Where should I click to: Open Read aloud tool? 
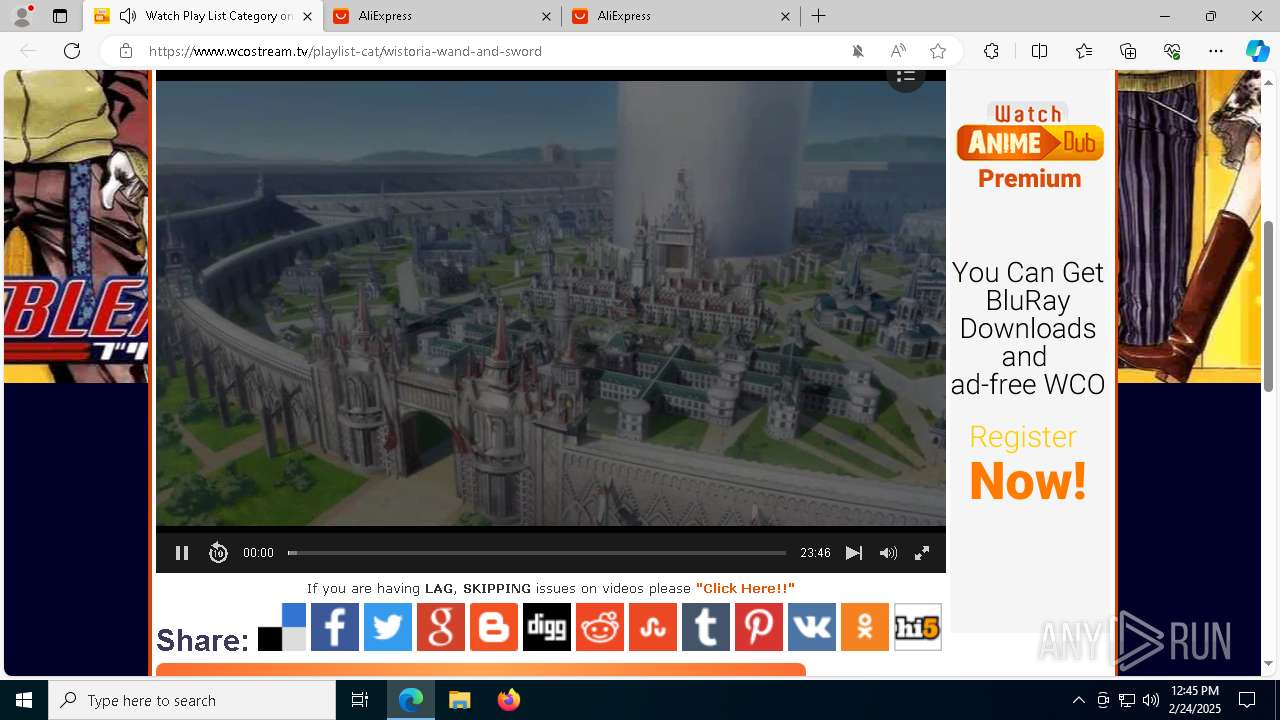tap(898, 51)
